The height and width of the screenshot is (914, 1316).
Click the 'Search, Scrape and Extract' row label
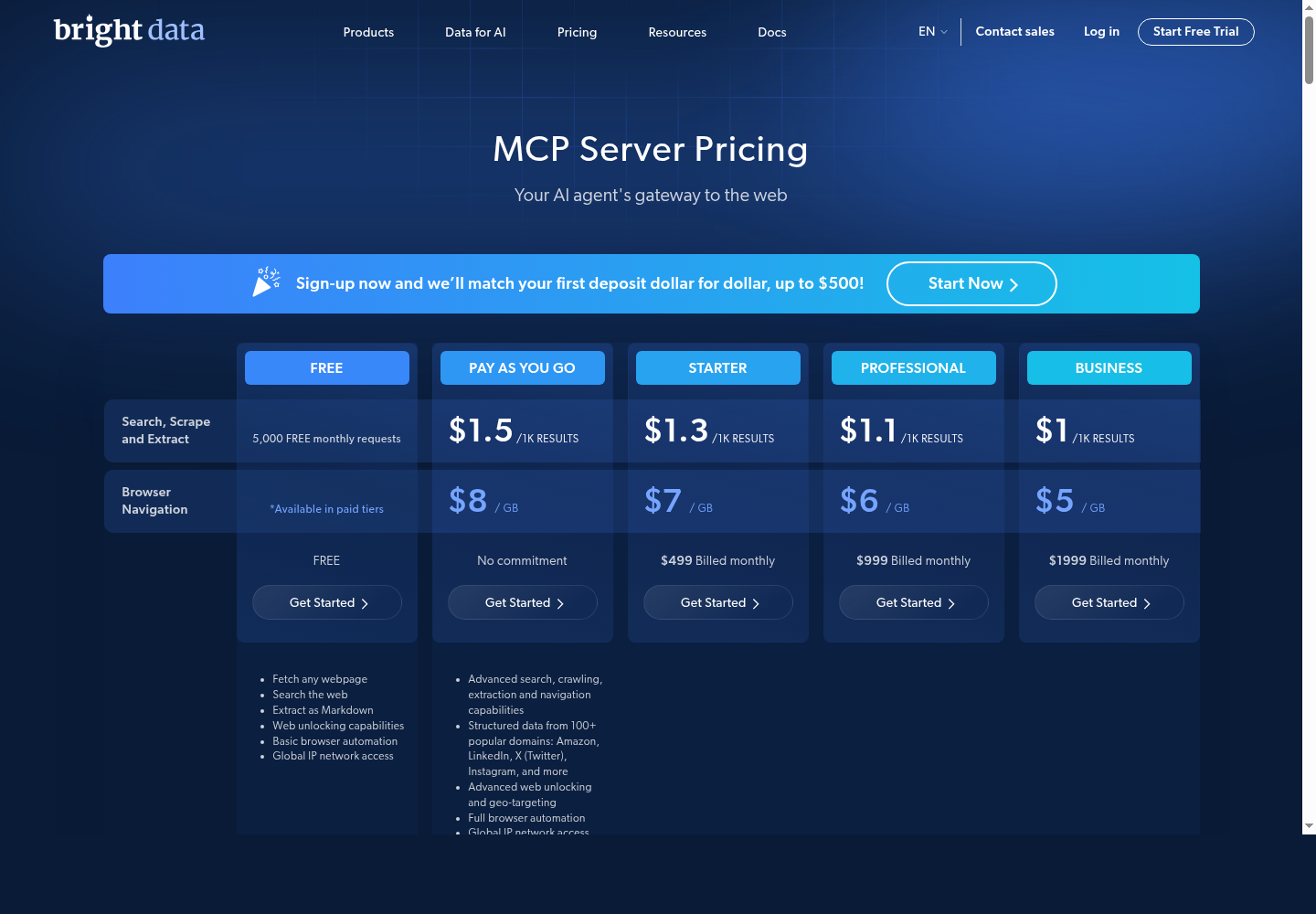pyautogui.click(x=166, y=430)
